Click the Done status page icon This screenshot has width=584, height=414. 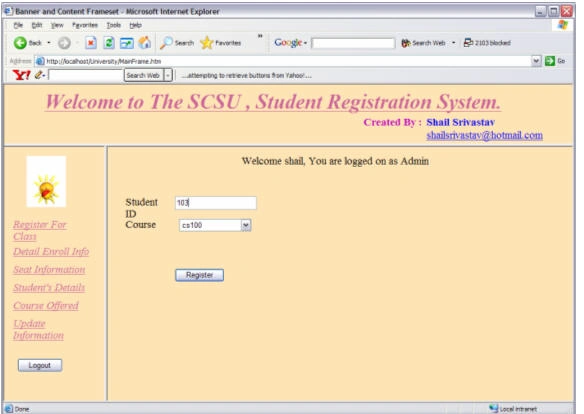click(9, 409)
